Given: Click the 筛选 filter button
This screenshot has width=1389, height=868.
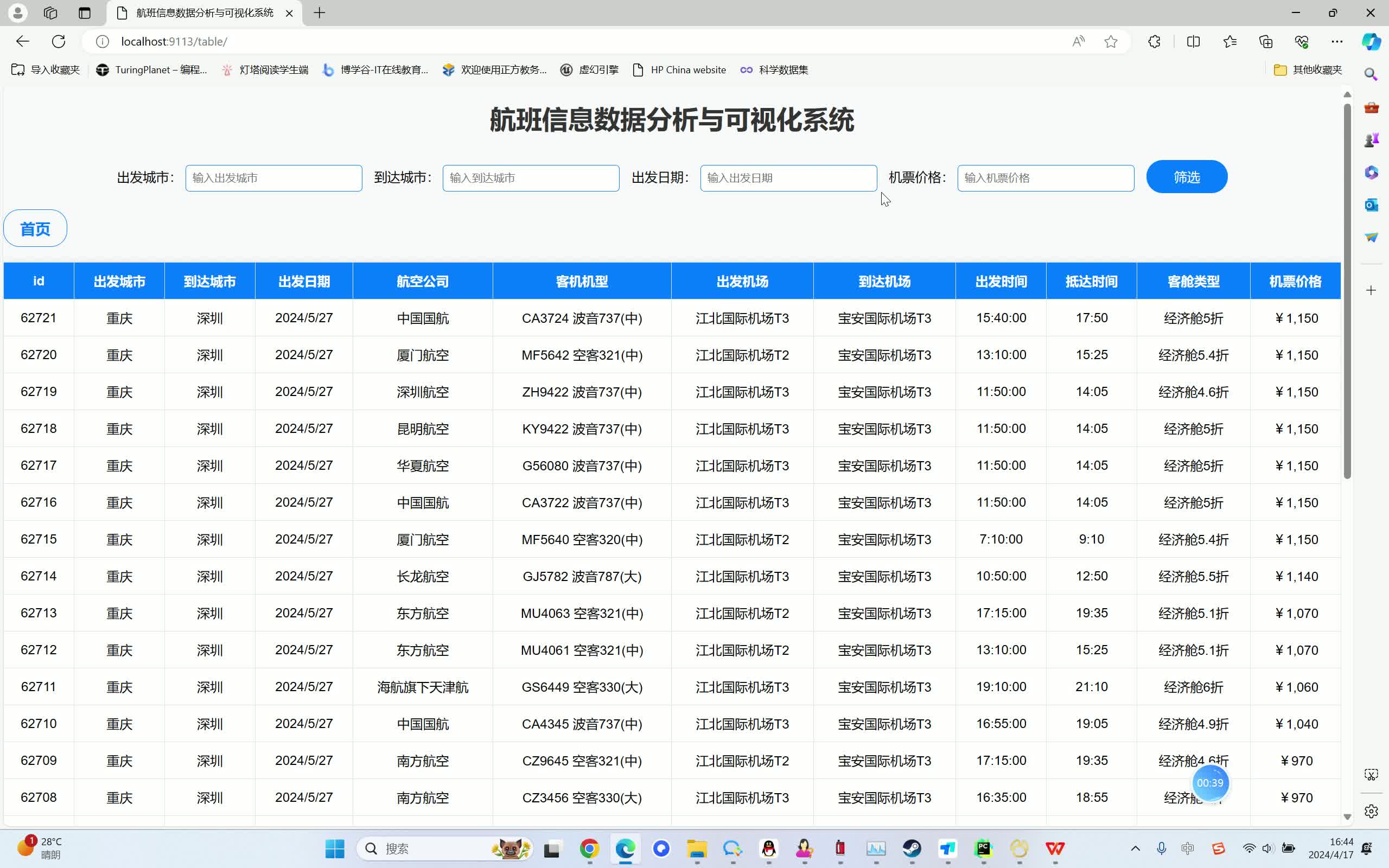Looking at the screenshot, I should point(1186,177).
